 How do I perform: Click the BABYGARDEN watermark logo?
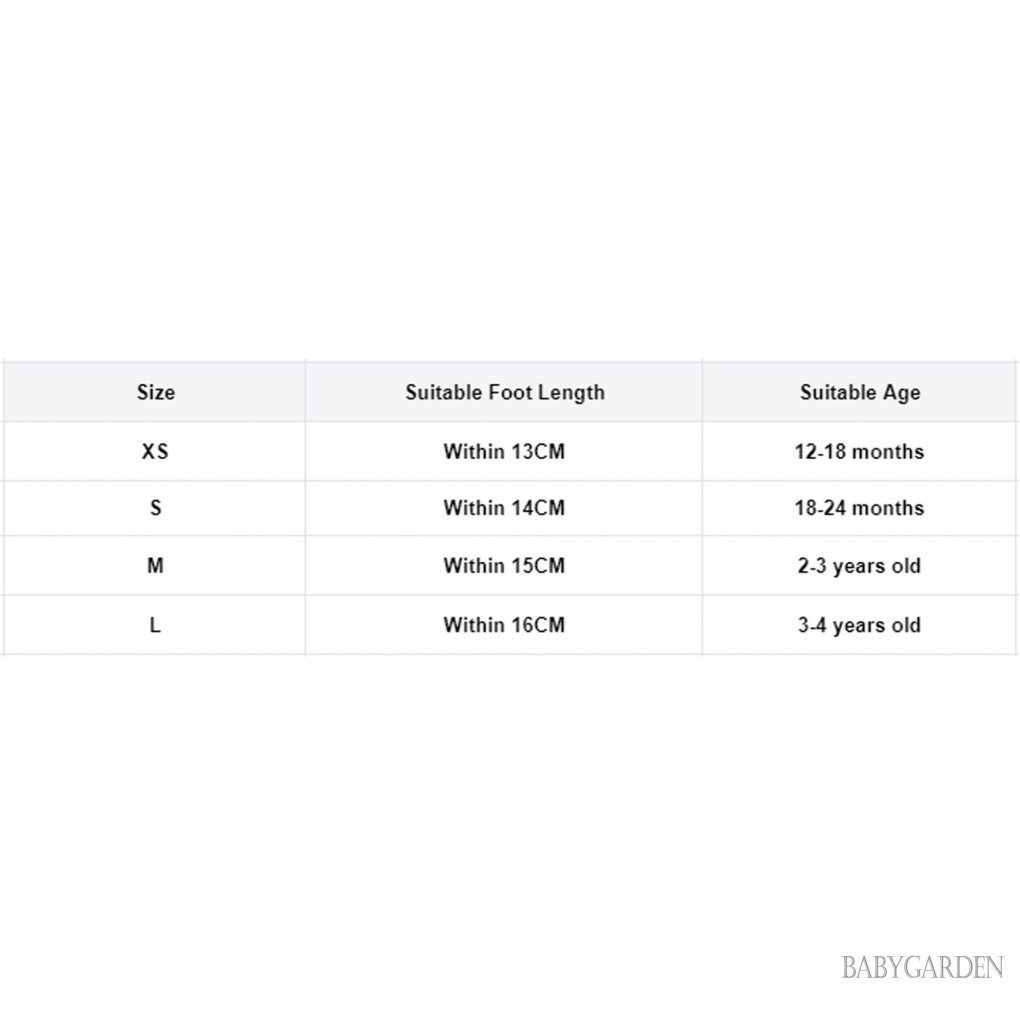922,967
